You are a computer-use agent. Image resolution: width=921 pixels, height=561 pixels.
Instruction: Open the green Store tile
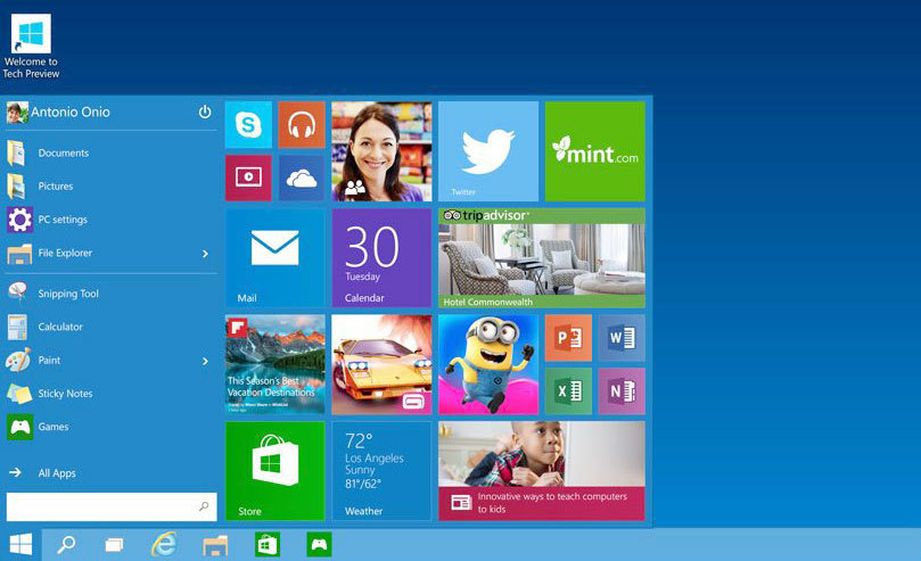275,470
